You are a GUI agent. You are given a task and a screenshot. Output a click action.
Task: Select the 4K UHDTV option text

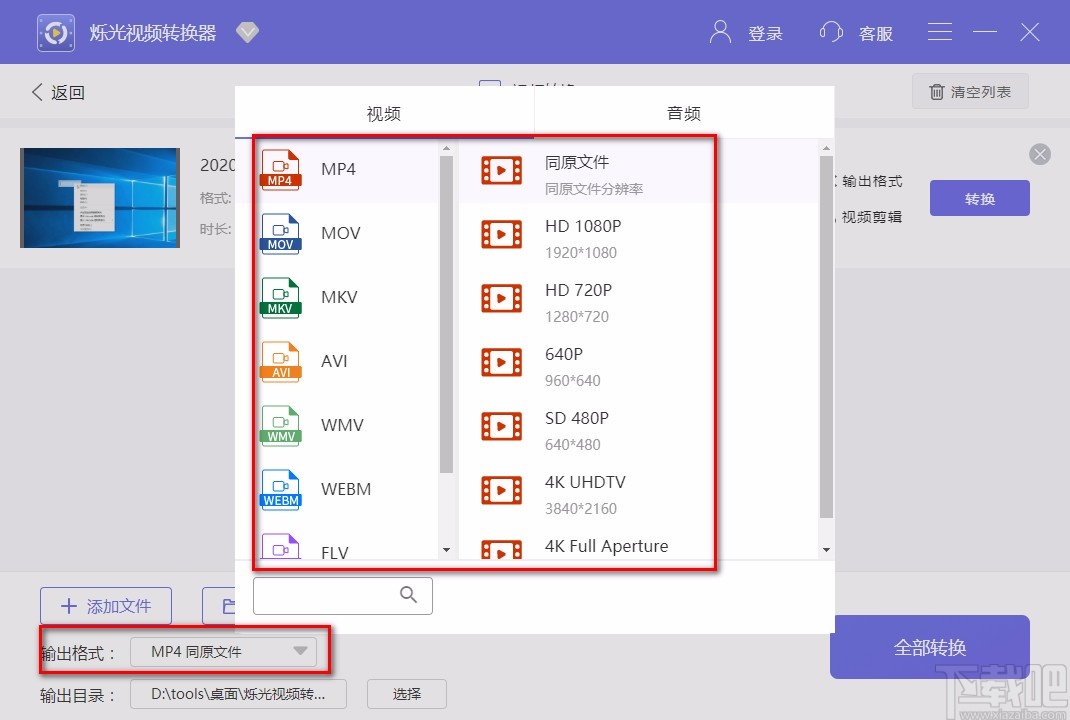coord(585,482)
